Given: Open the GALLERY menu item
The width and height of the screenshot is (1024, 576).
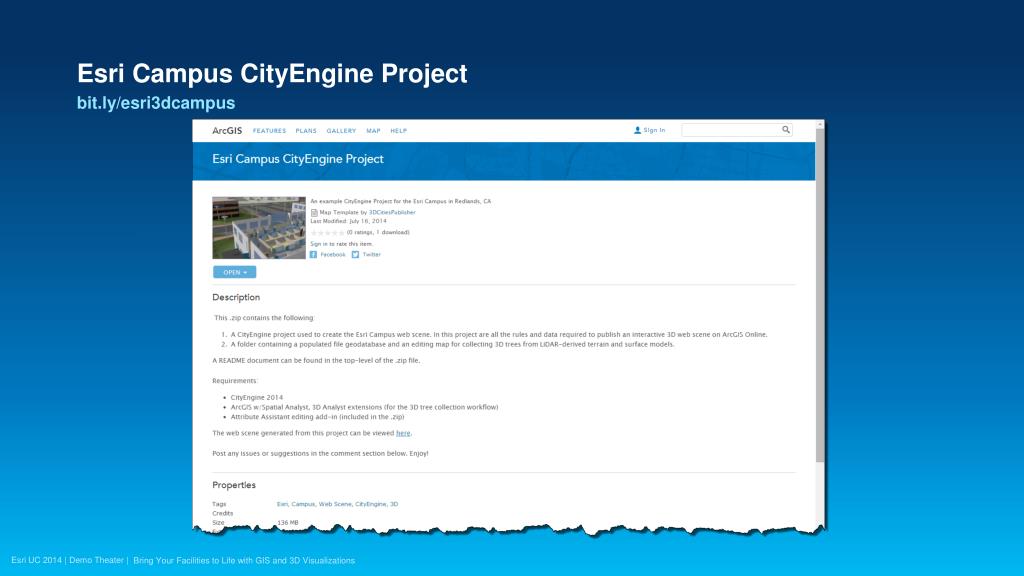Looking at the screenshot, I should (341, 131).
